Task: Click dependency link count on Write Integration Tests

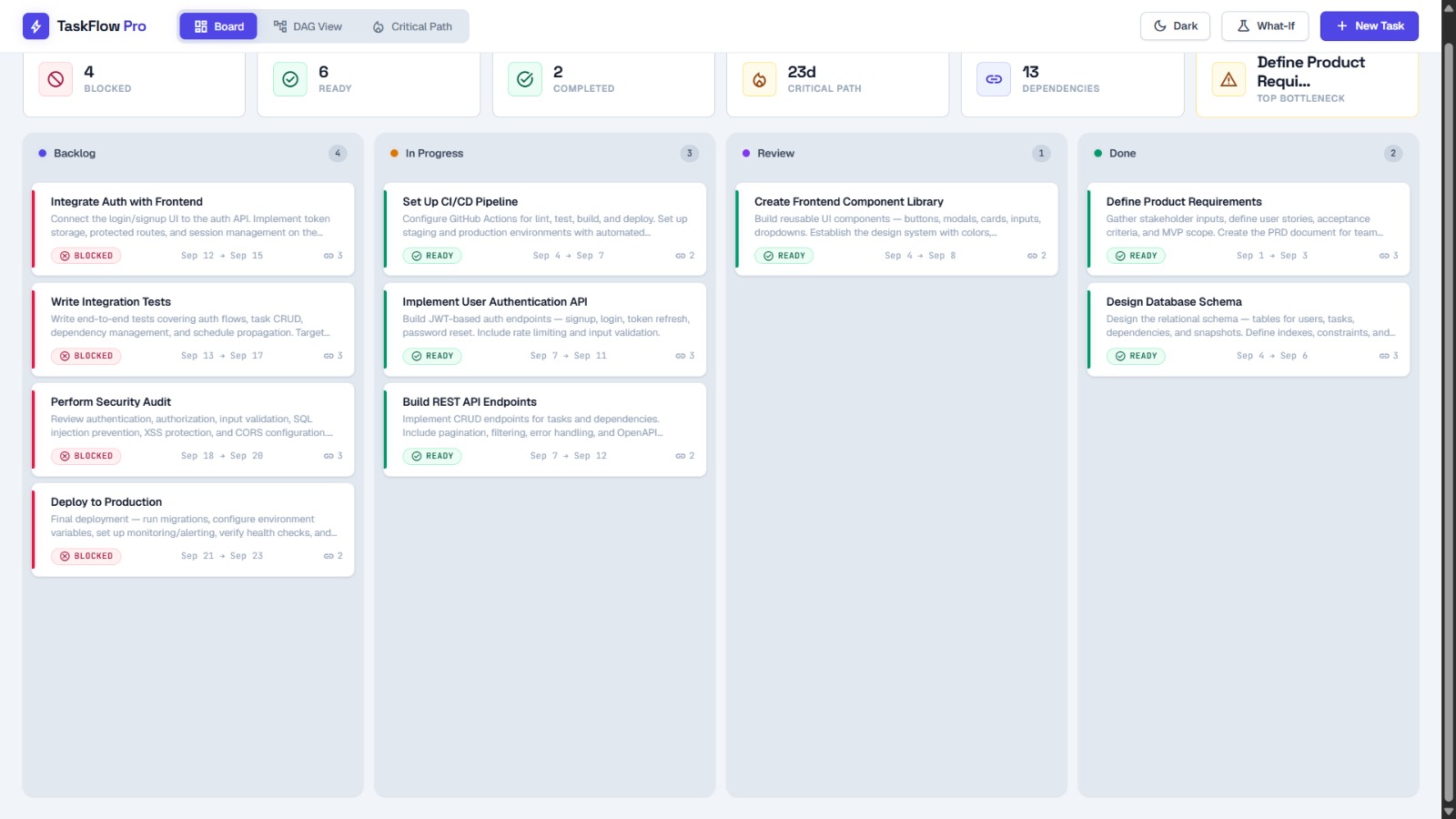Action: point(333,356)
